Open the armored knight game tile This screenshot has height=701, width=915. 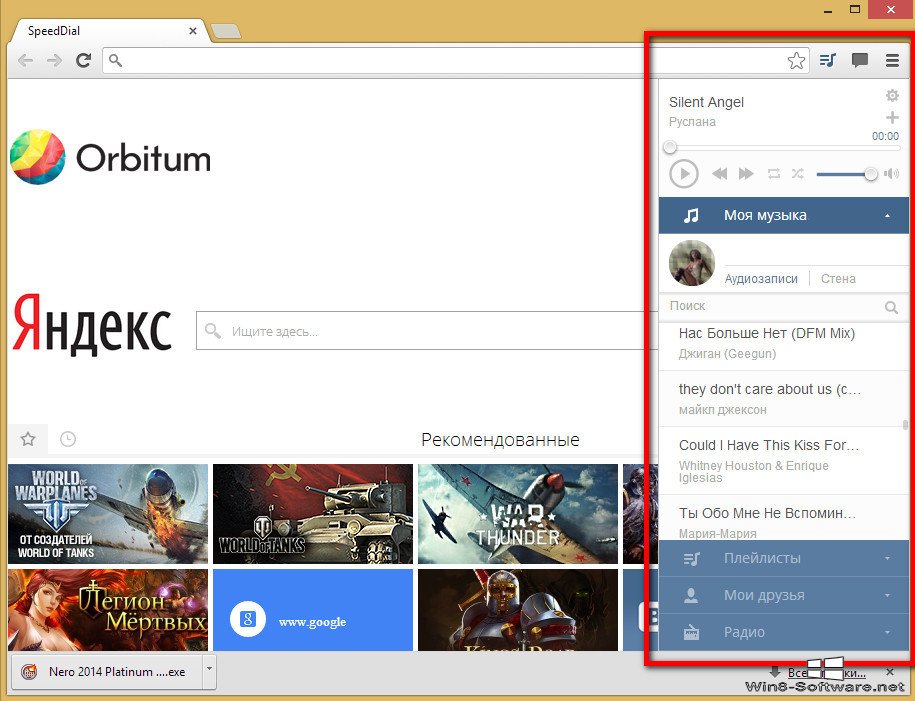[518, 610]
